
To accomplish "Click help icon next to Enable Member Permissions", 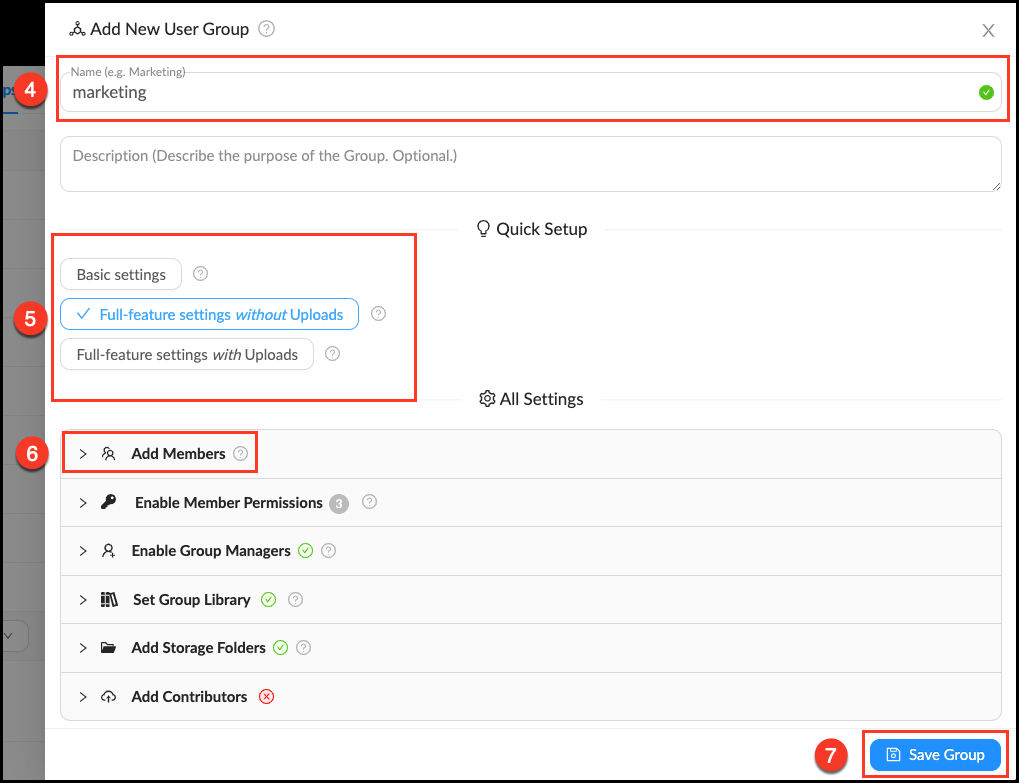I will pyautogui.click(x=369, y=502).
